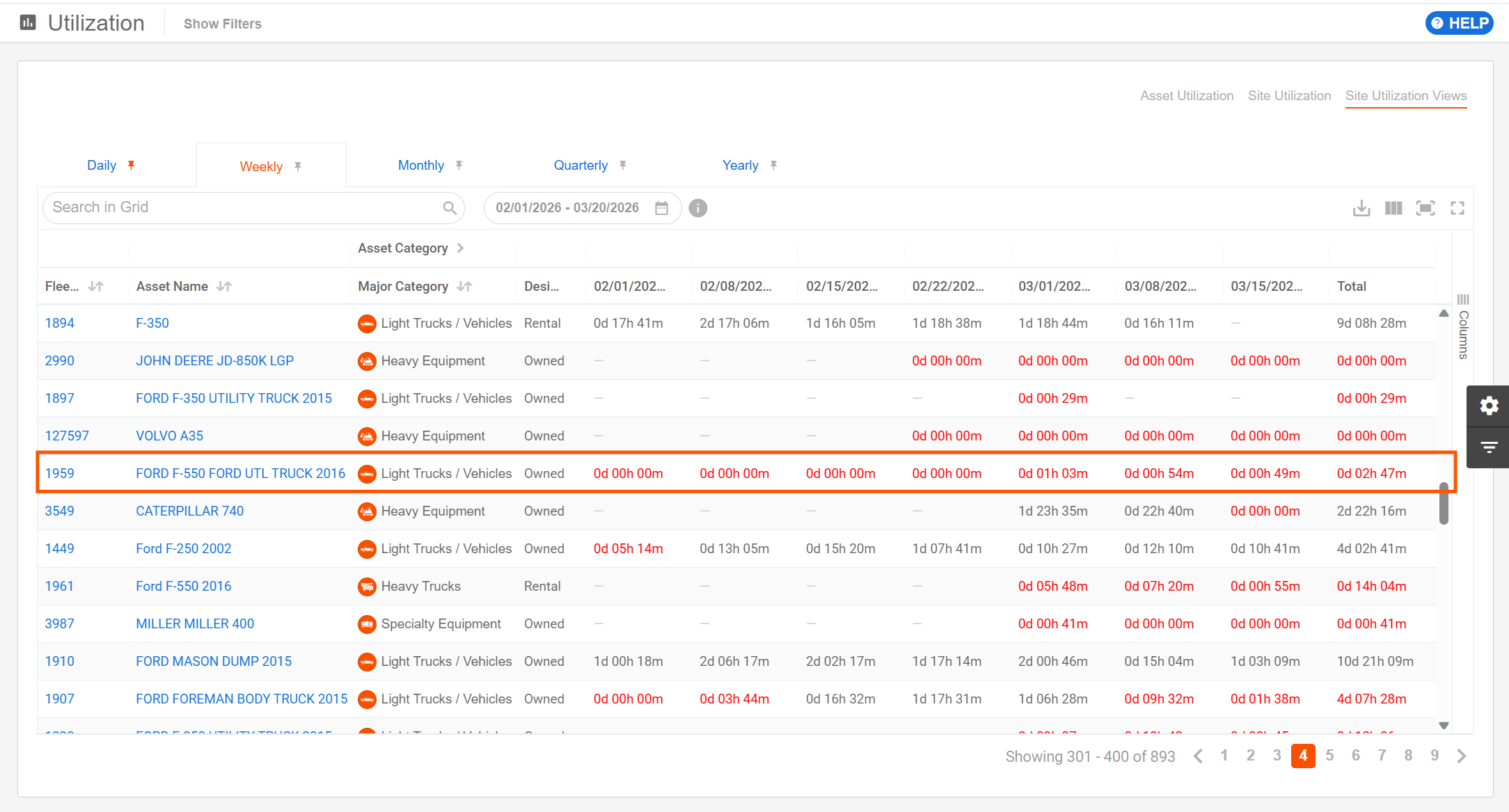The width and height of the screenshot is (1509, 812).
Task: Click the download export icon
Action: 1361,208
